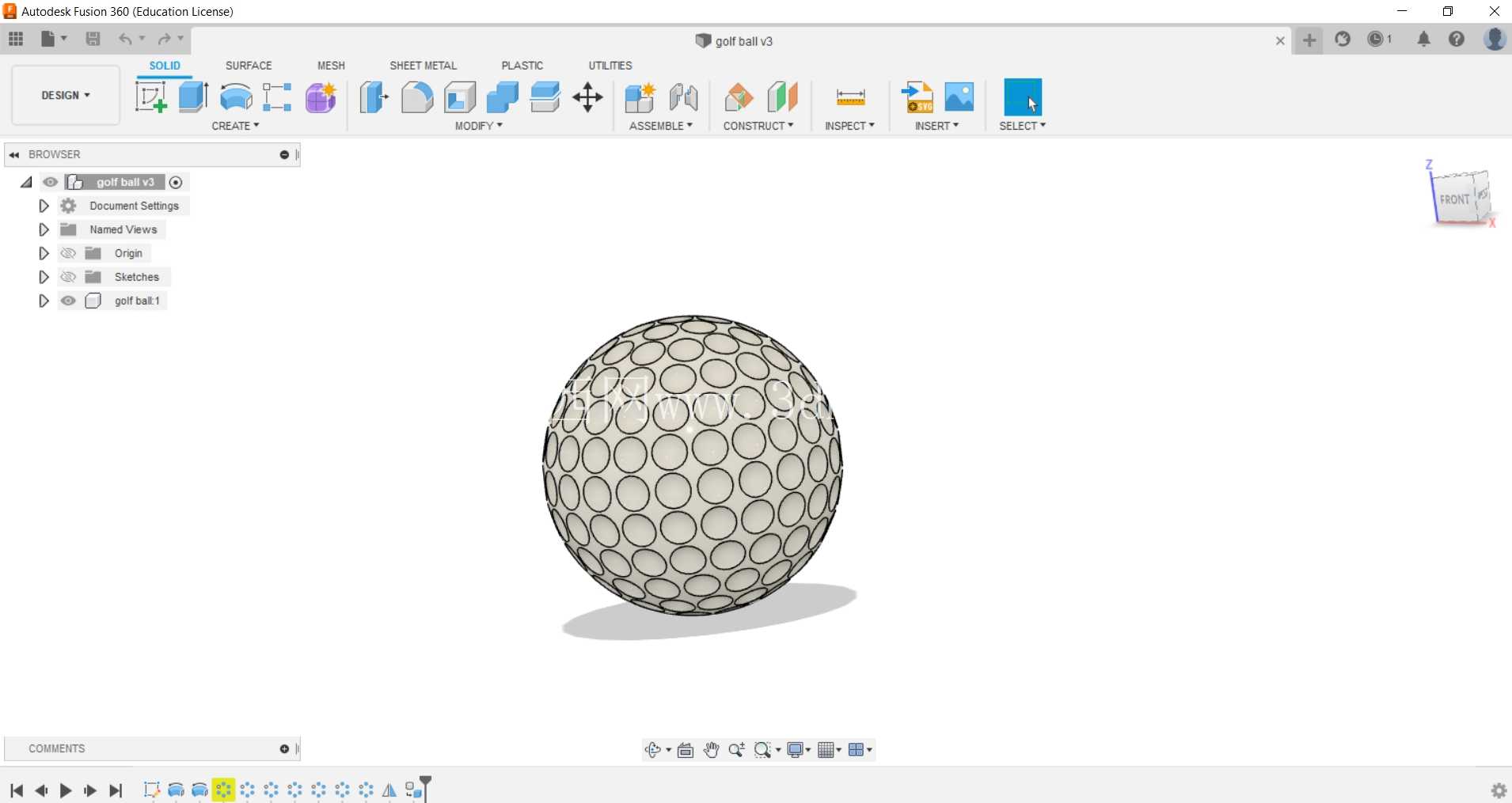
Task: Click the Zoom magnifier tool
Action: (736, 750)
